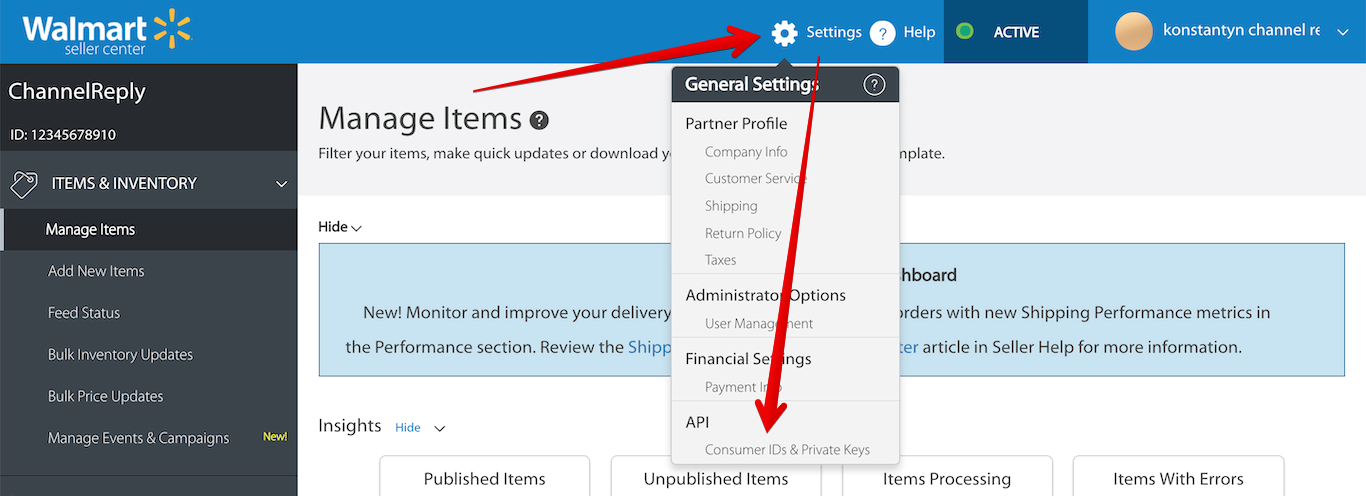Click the Help label in header
This screenshot has width=1366, height=496.
pos(919,32)
